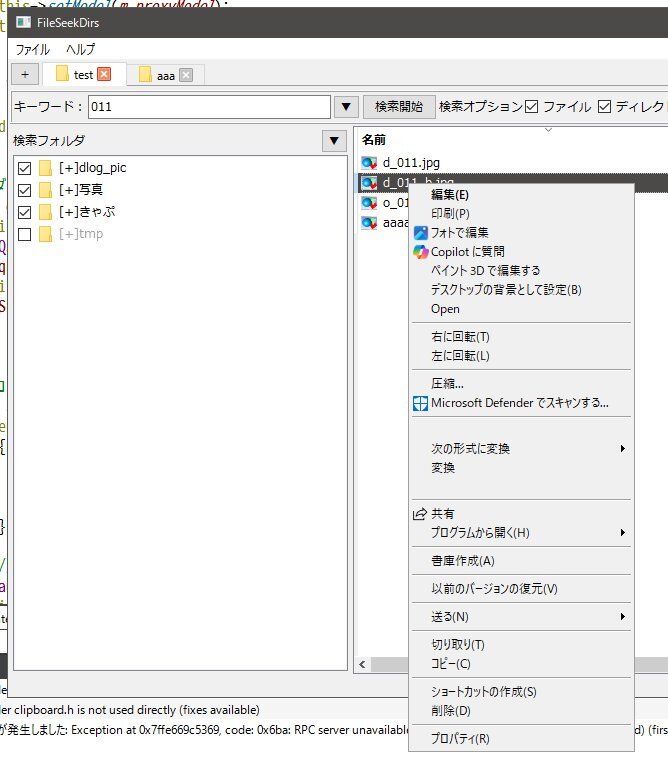Viewport: 668px width, 763px height.
Task: Enable the tmp folder checkbox
Action: [x=25, y=234]
